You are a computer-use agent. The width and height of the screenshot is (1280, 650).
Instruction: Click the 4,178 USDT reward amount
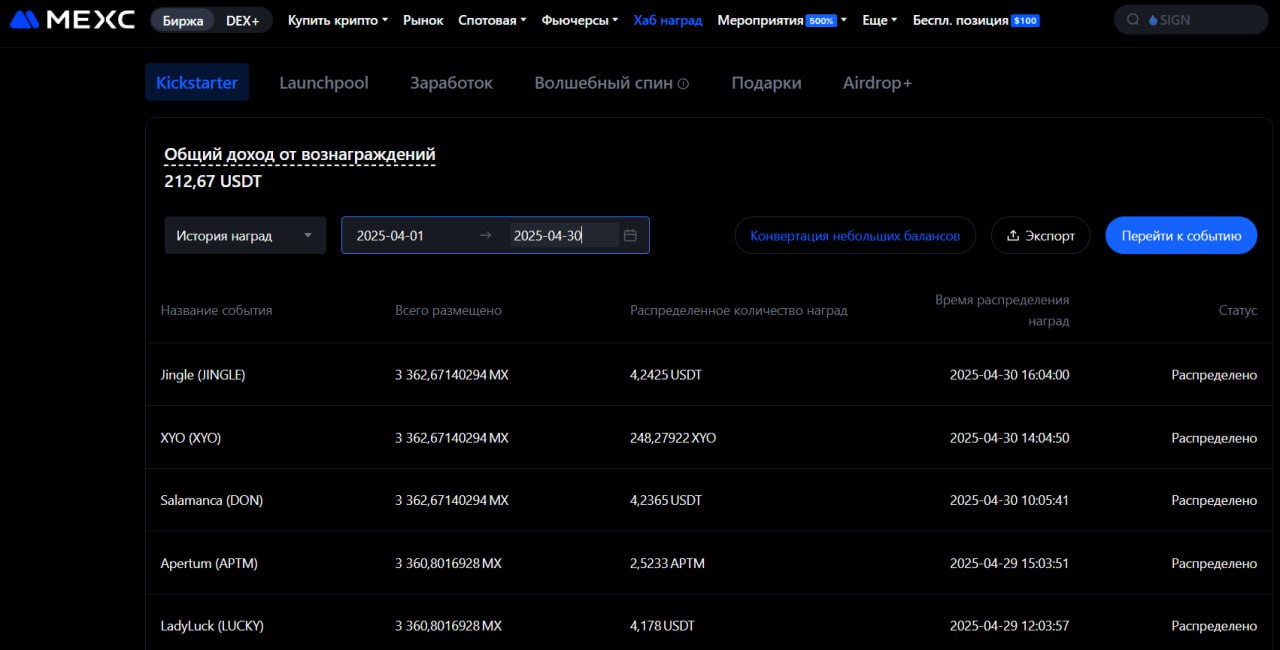pos(662,626)
